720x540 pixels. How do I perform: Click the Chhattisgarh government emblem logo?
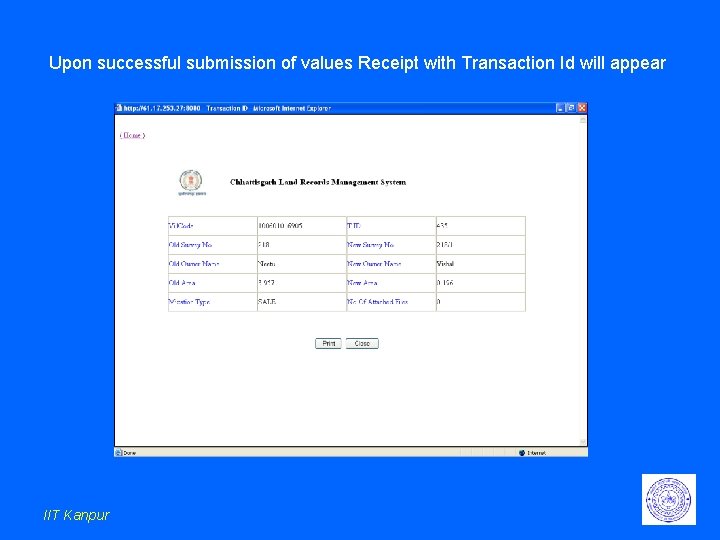191,183
